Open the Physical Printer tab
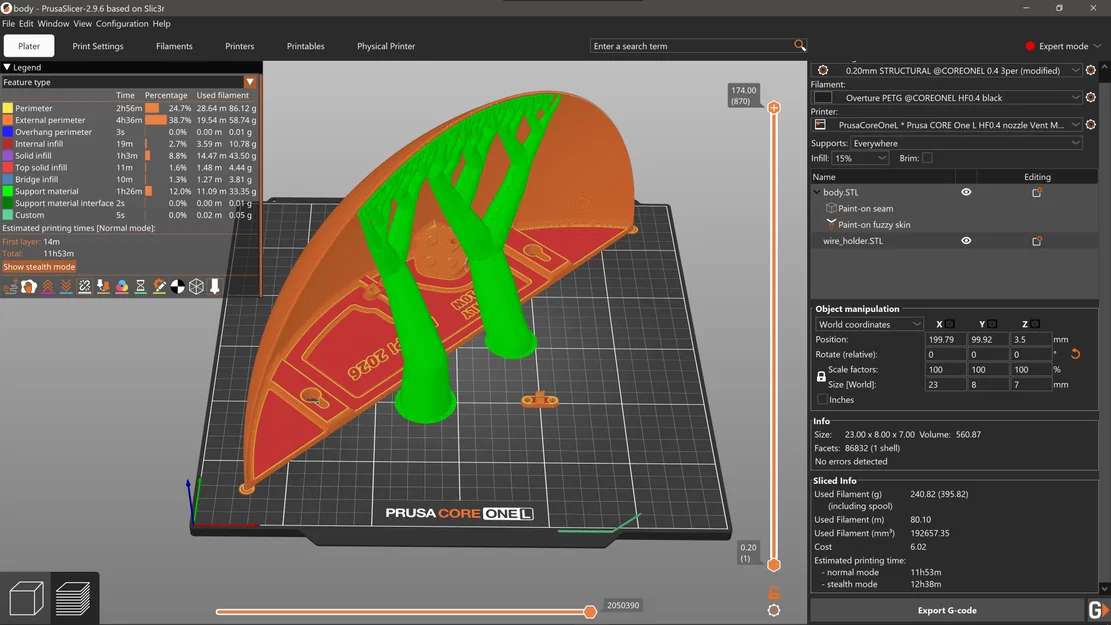 coord(386,46)
